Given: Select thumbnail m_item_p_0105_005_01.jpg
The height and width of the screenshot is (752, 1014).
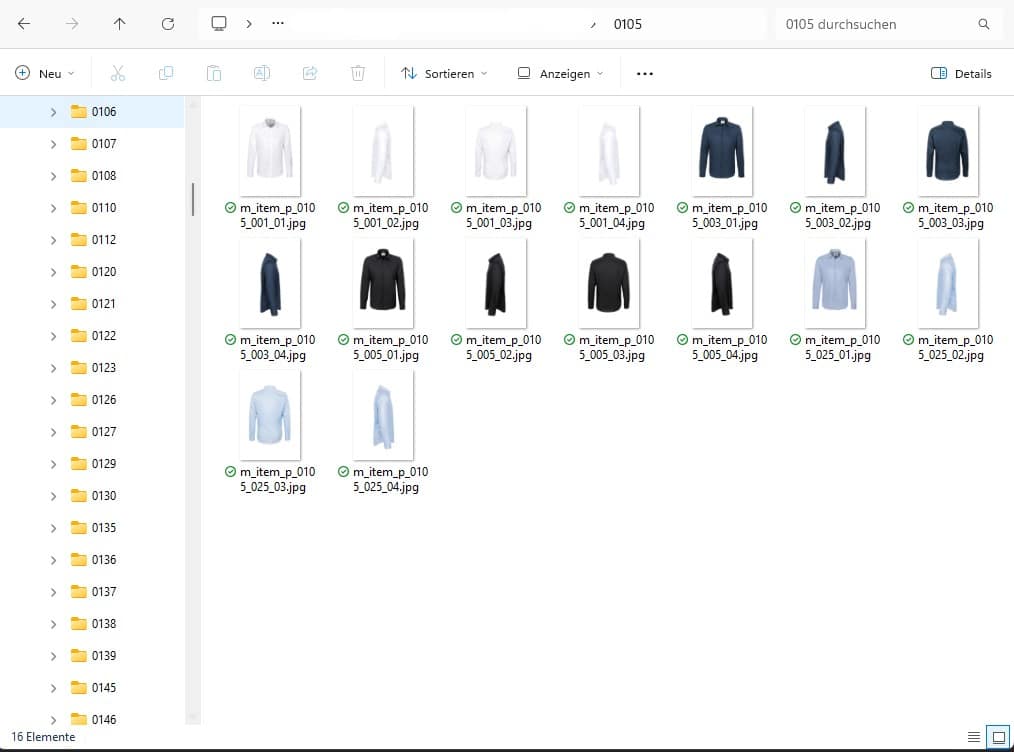Looking at the screenshot, I should coord(384,283).
